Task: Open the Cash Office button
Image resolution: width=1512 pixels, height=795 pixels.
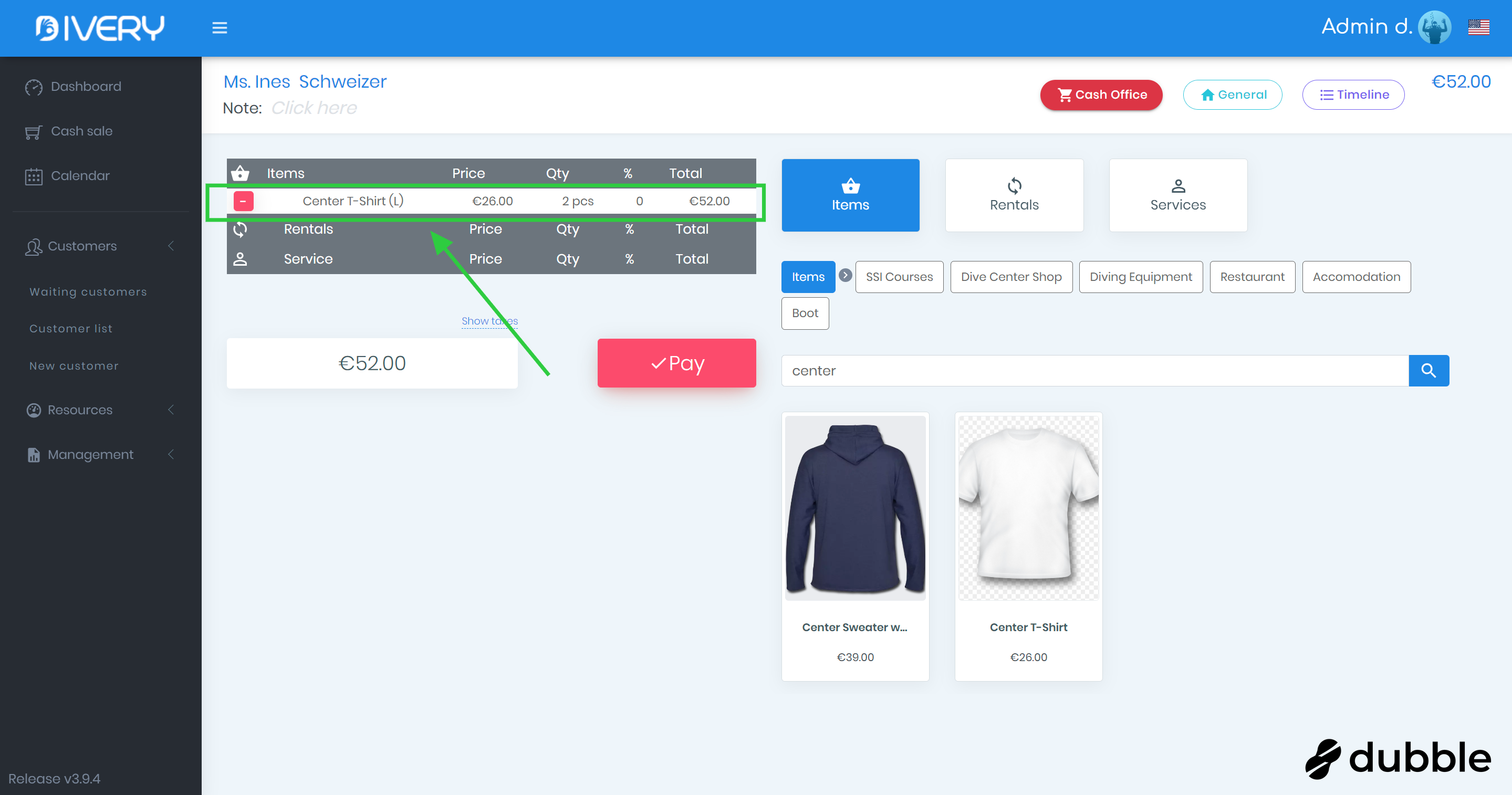Action: [1101, 95]
